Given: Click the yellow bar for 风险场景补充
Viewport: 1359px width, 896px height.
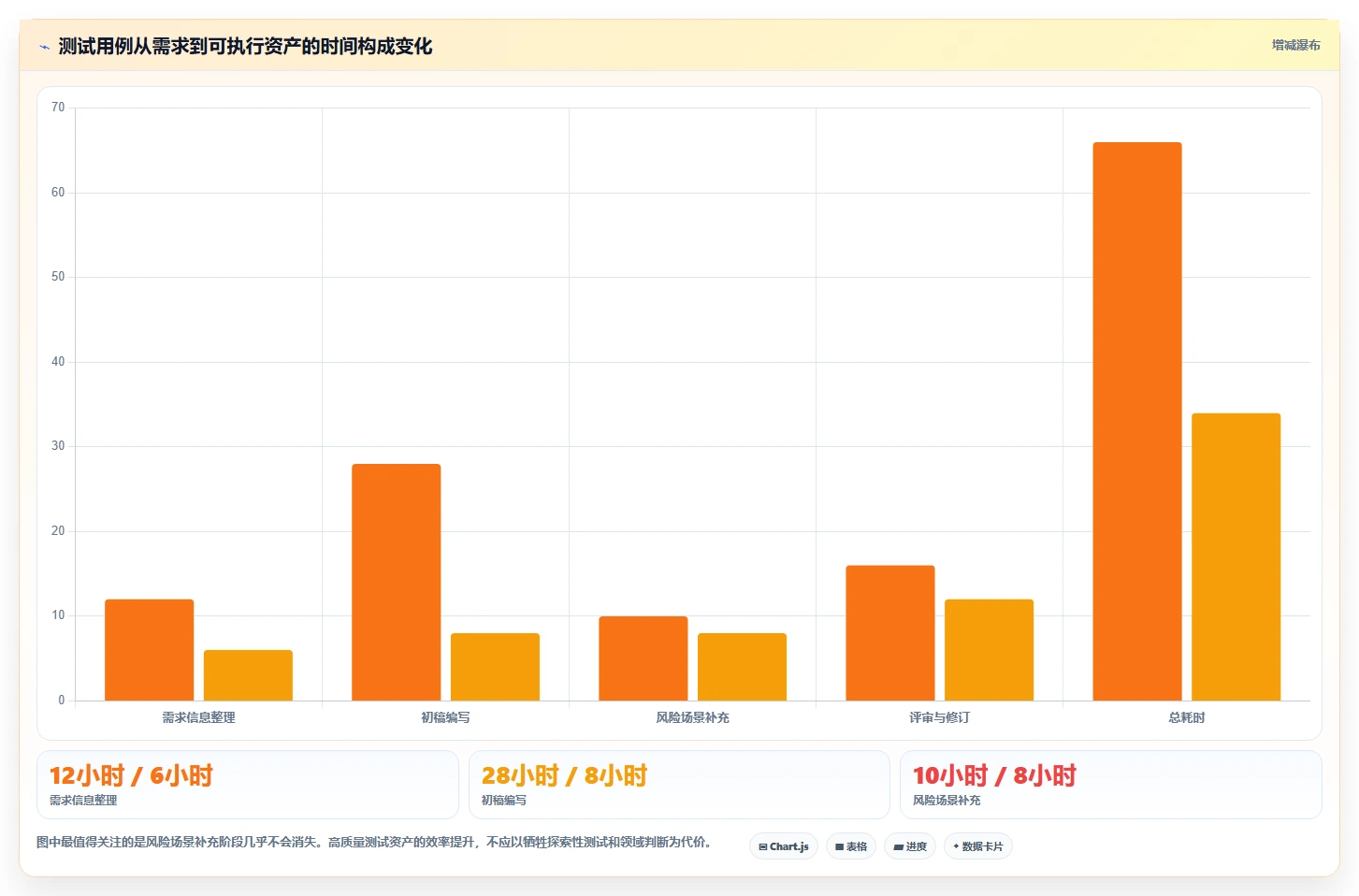Looking at the screenshot, I should pyautogui.click(x=742, y=667).
